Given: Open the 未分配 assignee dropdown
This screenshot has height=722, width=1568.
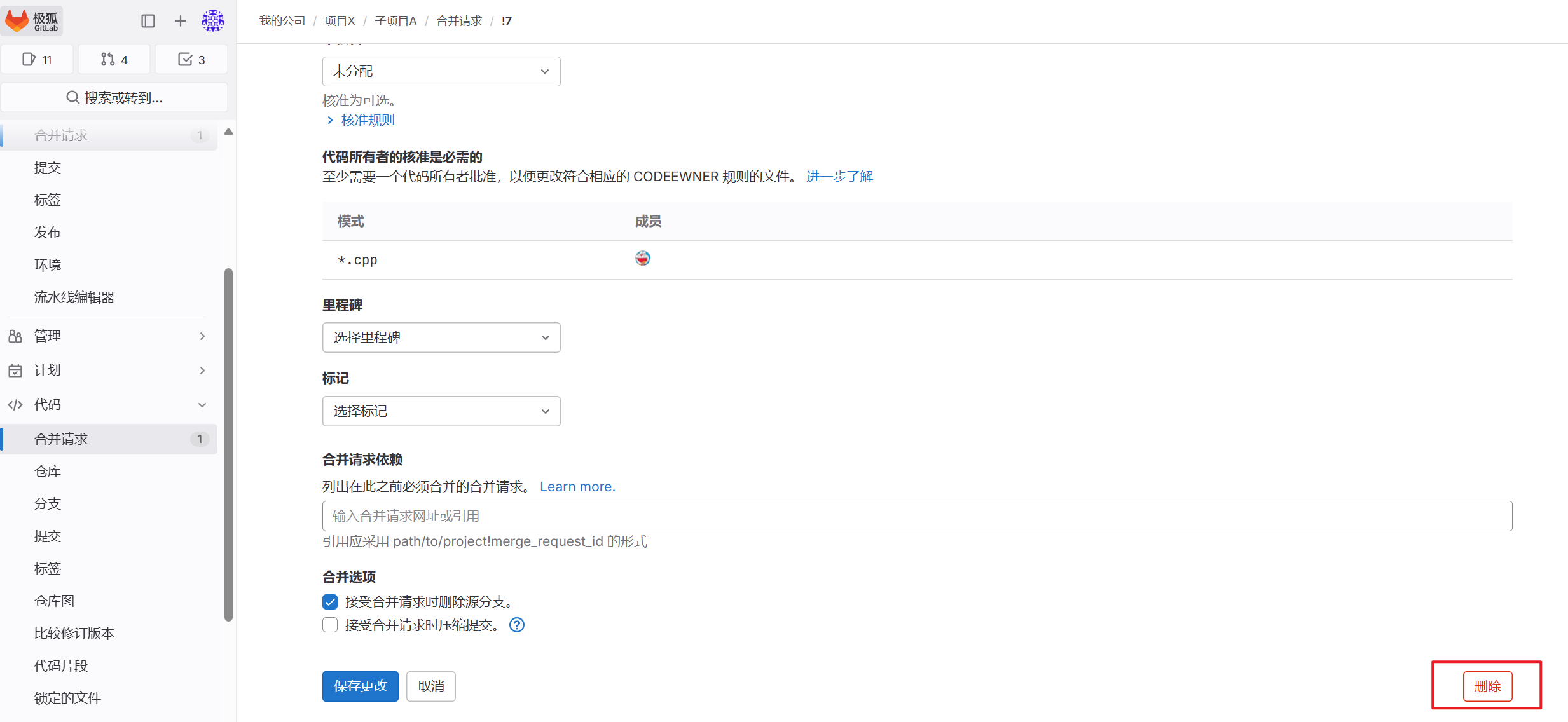Looking at the screenshot, I should (441, 71).
